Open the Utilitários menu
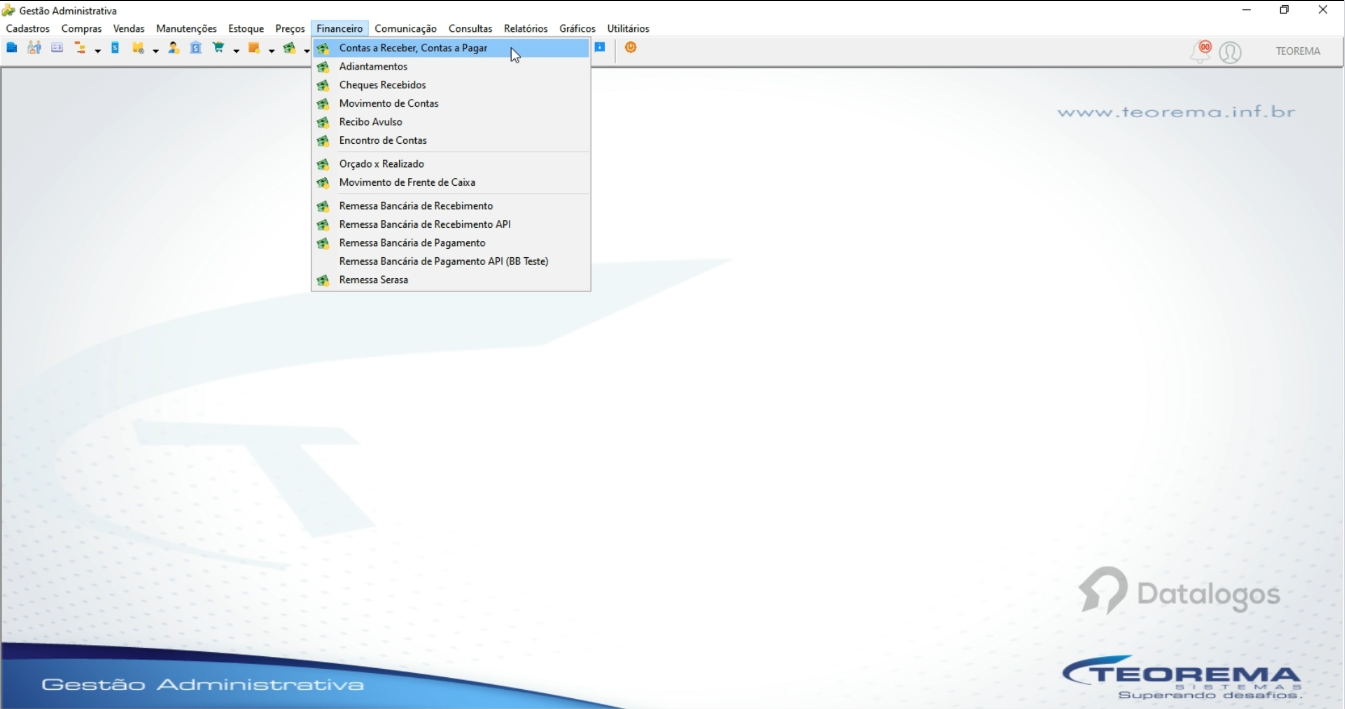The height and width of the screenshot is (709, 1345). pos(628,29)
